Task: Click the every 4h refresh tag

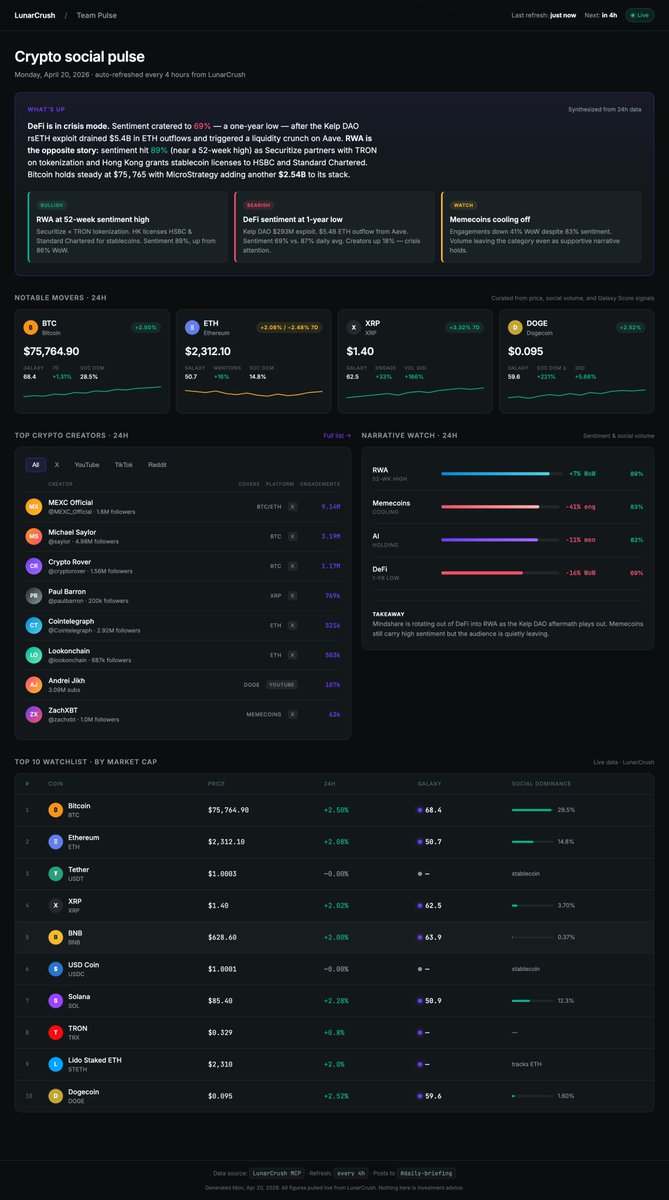Action: point(353,1173)
